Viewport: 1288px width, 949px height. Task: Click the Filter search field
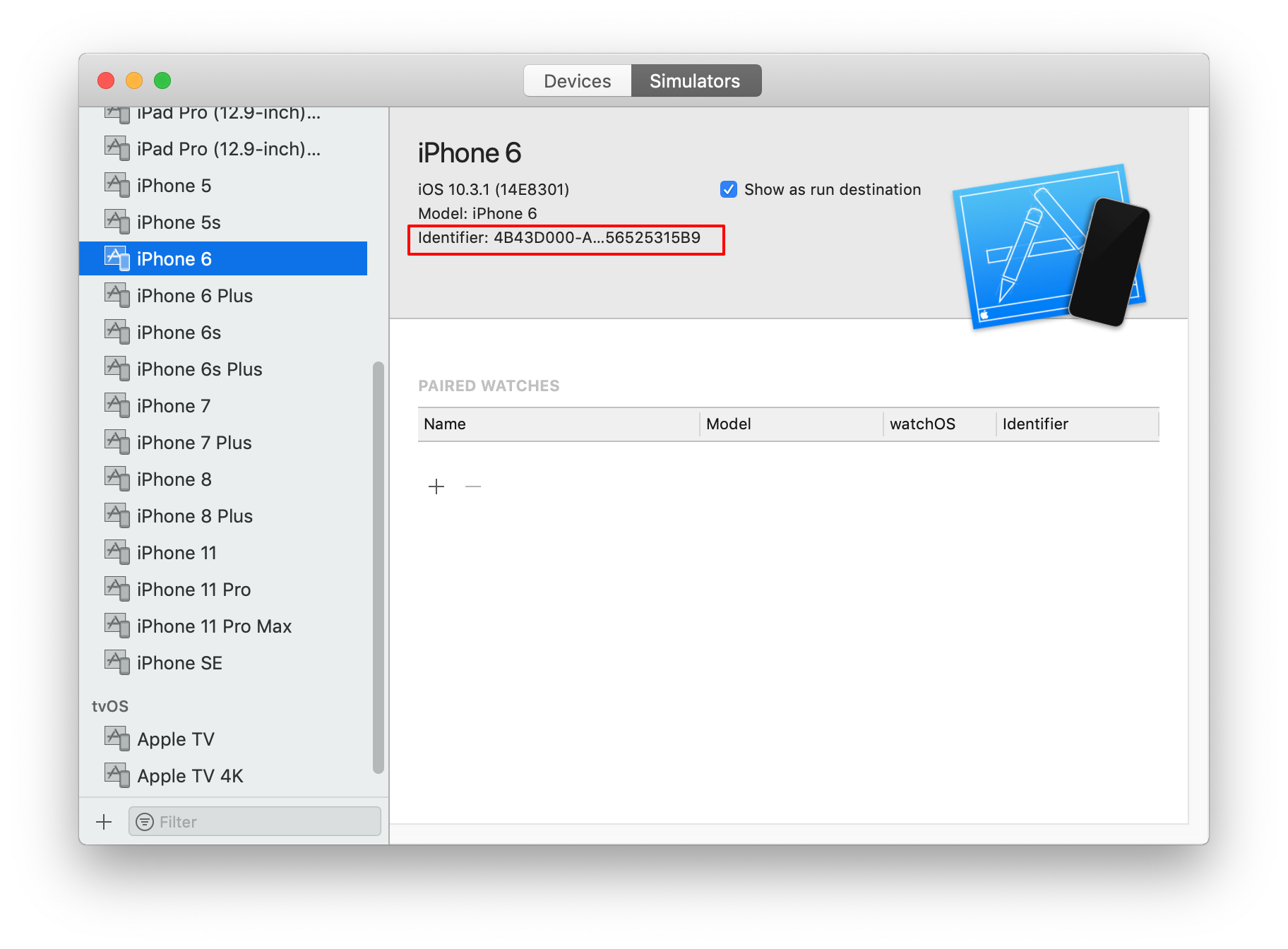255,822
